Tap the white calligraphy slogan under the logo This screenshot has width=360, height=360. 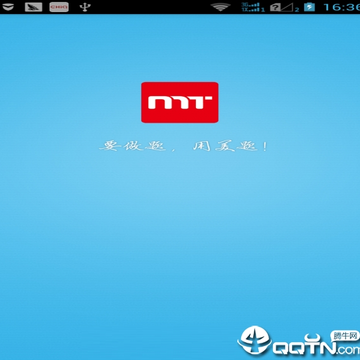pyautogui.click(x=184, y=146)
